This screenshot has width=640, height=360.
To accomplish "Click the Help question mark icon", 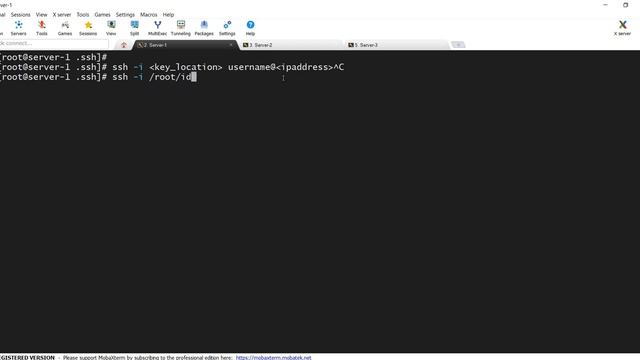I will tap(250, 28).
